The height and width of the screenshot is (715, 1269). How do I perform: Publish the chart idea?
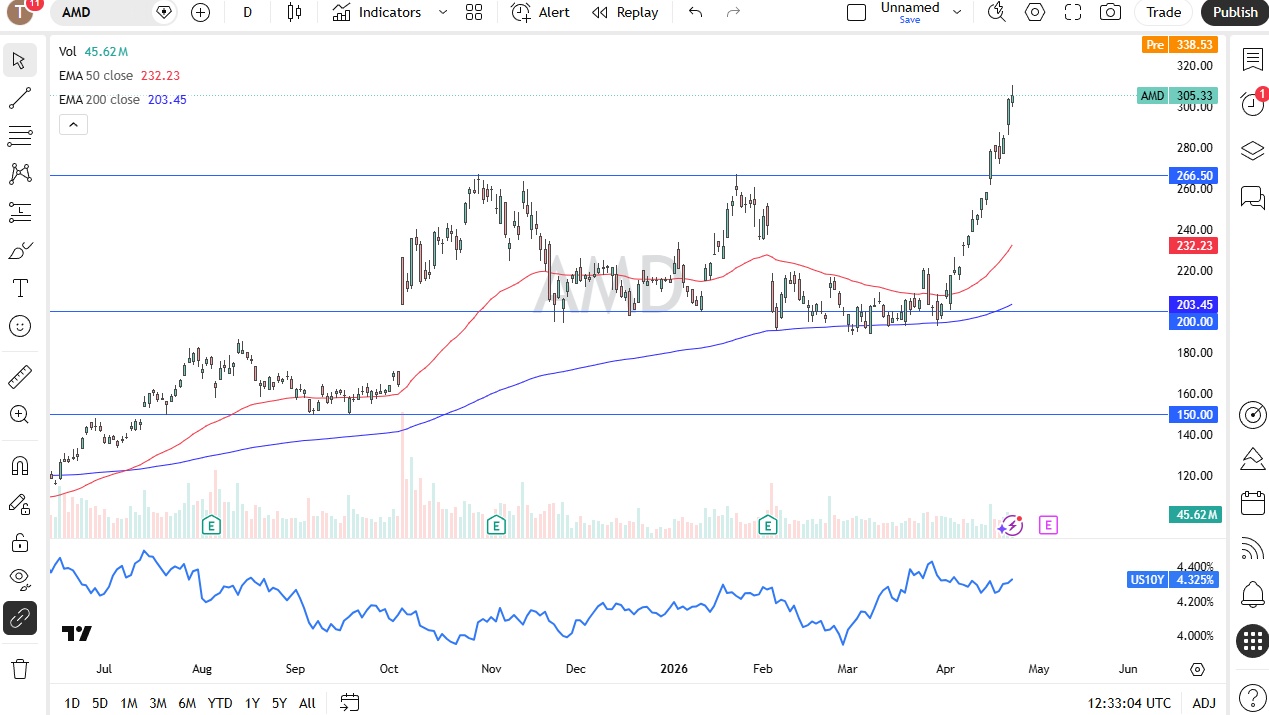click(1235, 12)
